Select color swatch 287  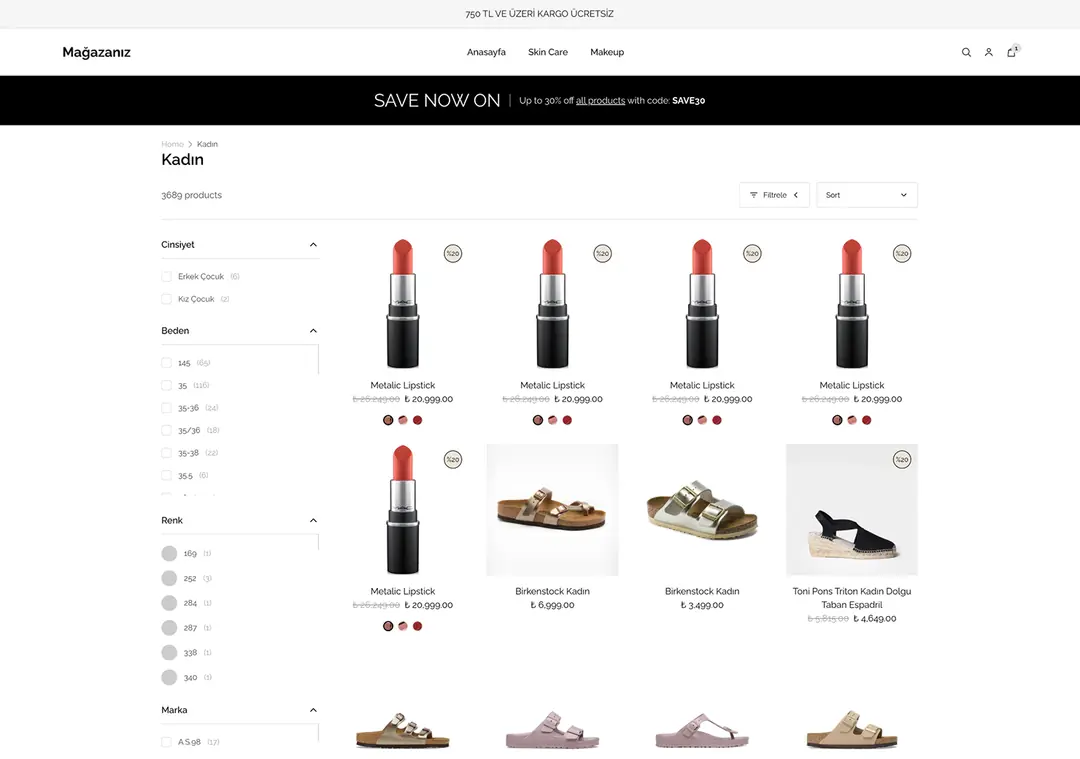pyautogui.click(x=169, y=627)
